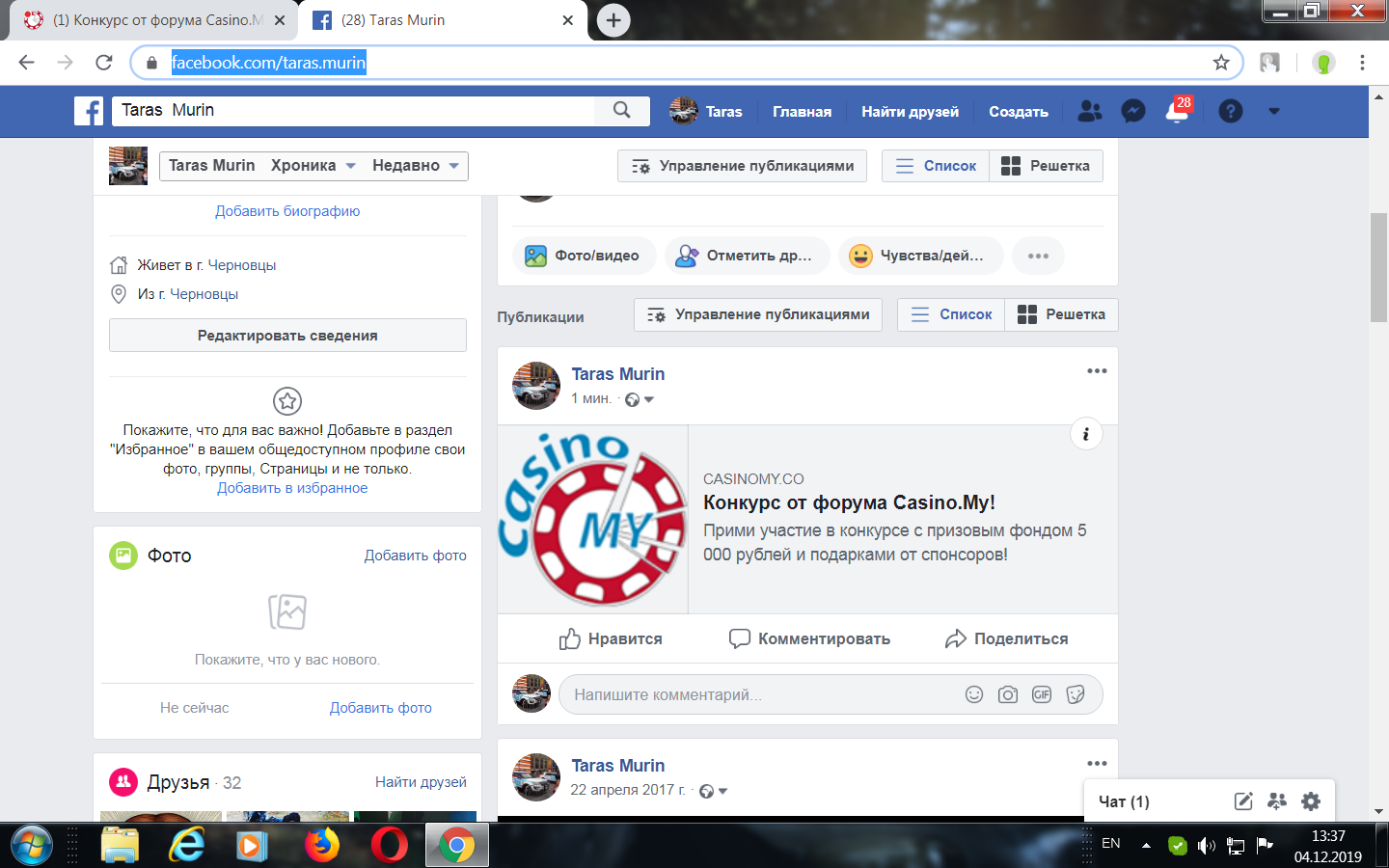Open the Messenger icon in the top bar
Viewport: 1389px width, 868px height.
pos(1131,111)
